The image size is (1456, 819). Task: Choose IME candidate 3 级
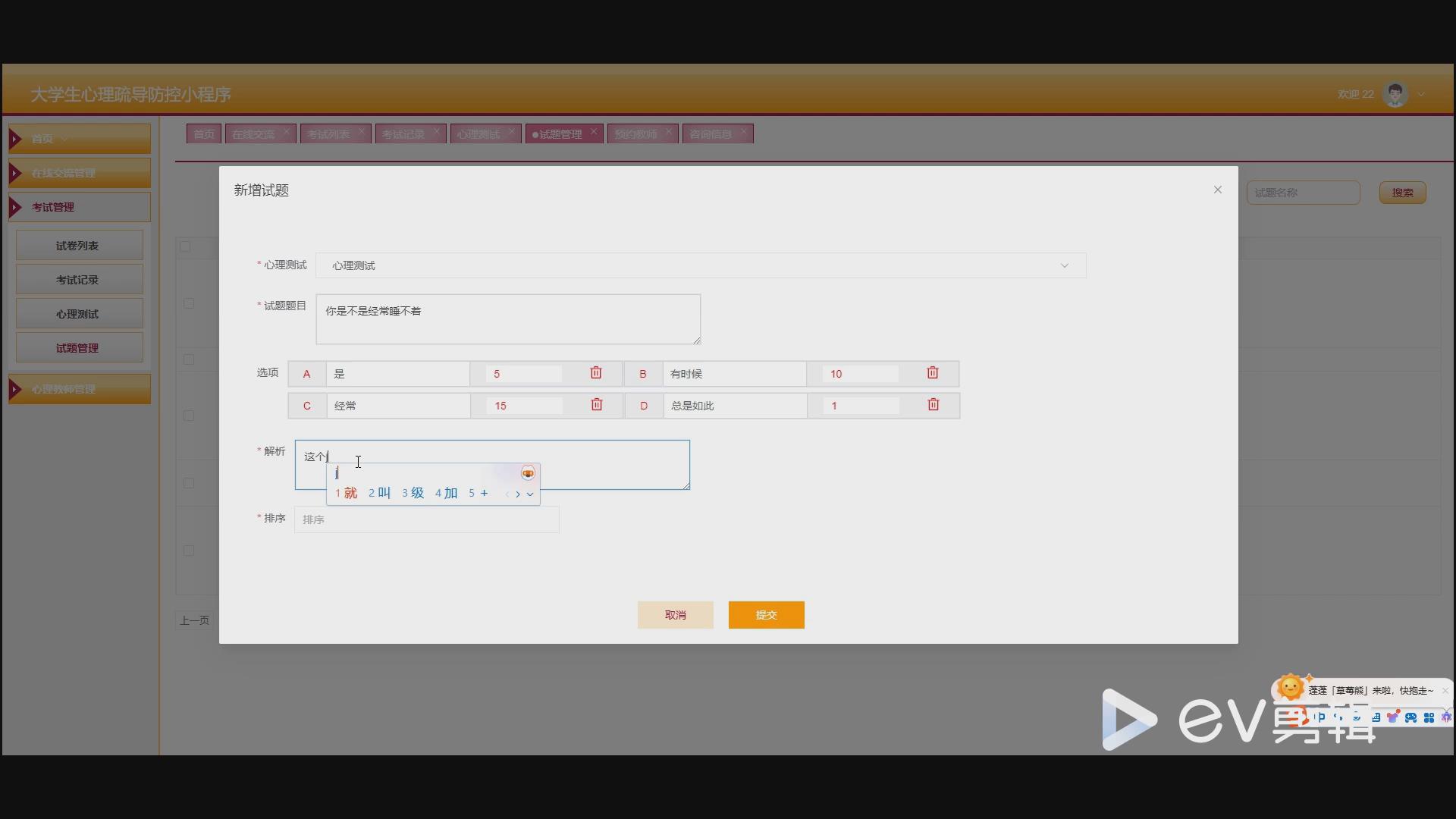point(413,494)
